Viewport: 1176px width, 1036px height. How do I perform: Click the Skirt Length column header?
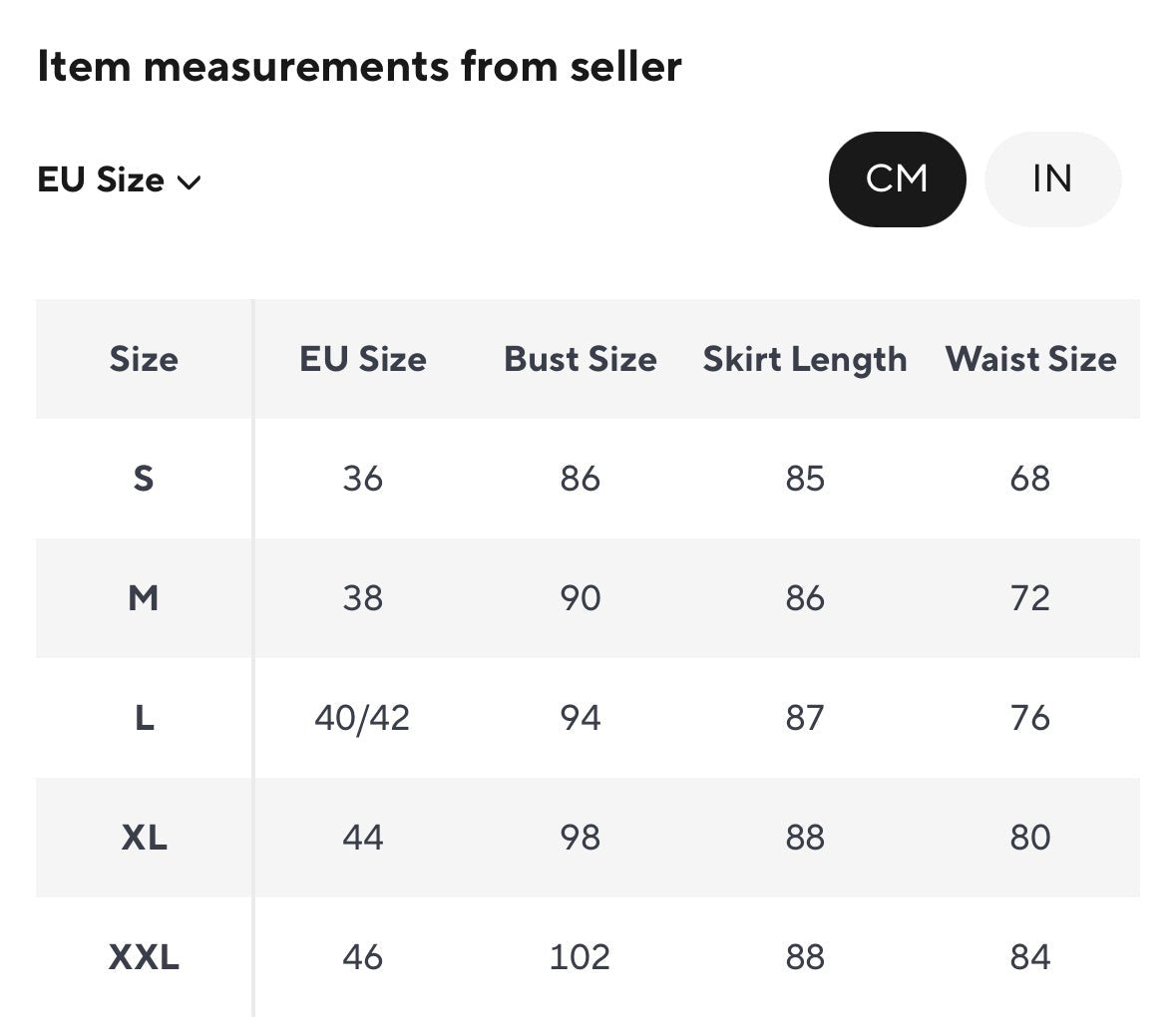[x=805, y=361]
